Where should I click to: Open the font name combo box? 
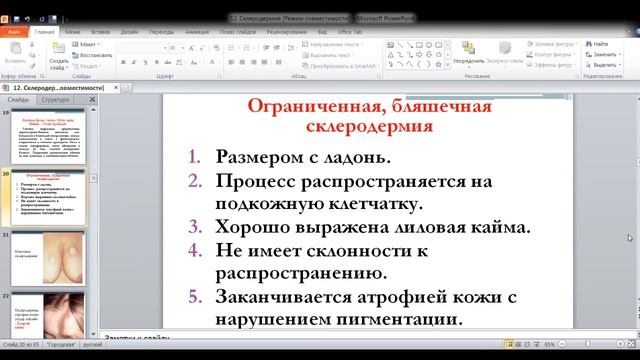142,48
